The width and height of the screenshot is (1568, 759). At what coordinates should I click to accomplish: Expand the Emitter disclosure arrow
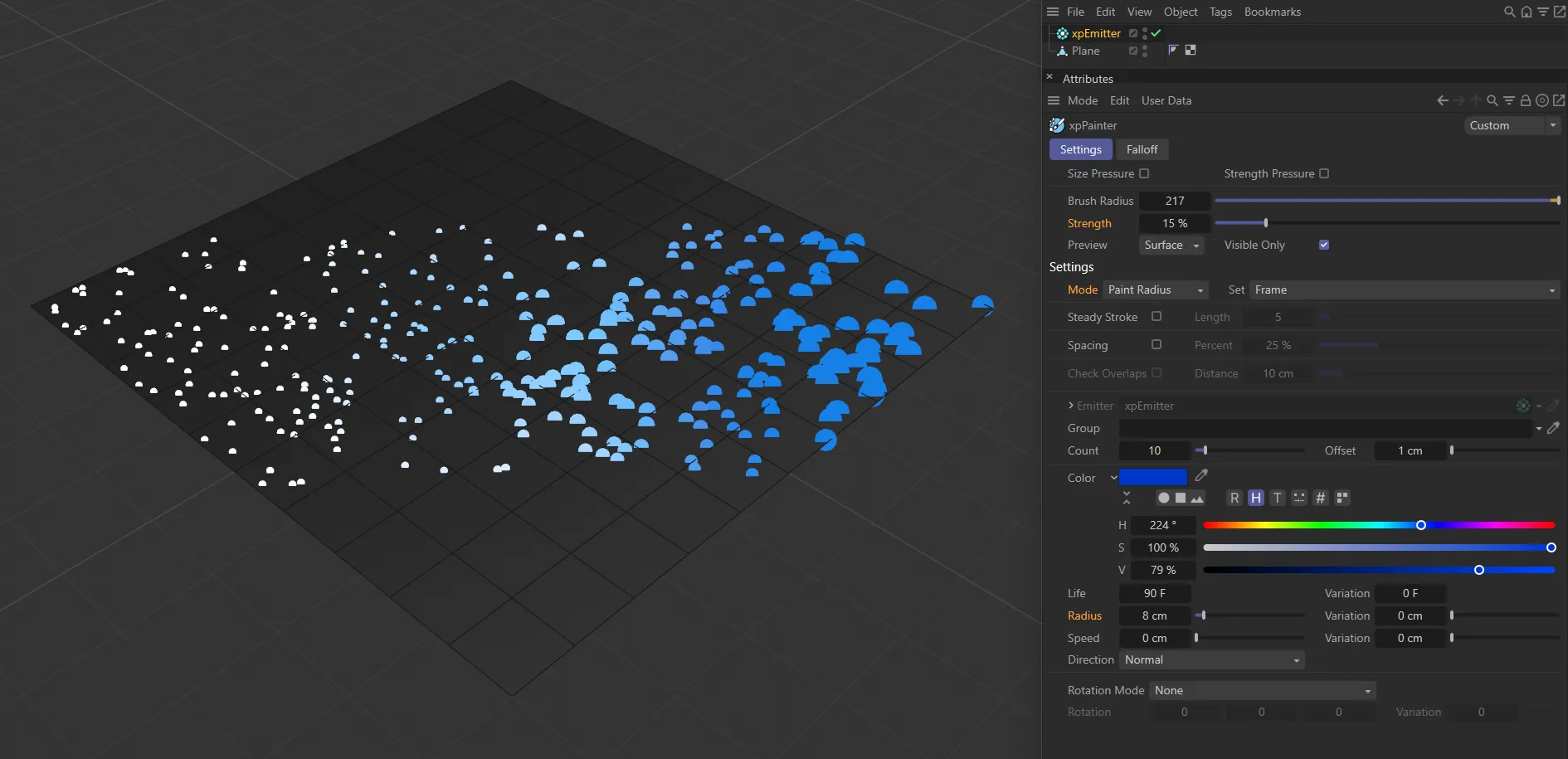pos(1071,406)
